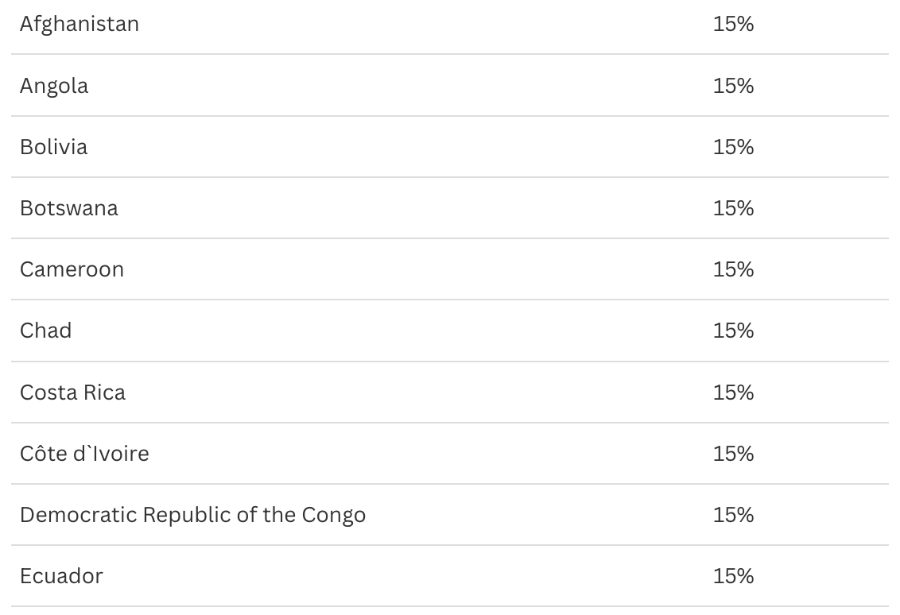Click Costa Rica's 15% value

click(x=733, y=392)
